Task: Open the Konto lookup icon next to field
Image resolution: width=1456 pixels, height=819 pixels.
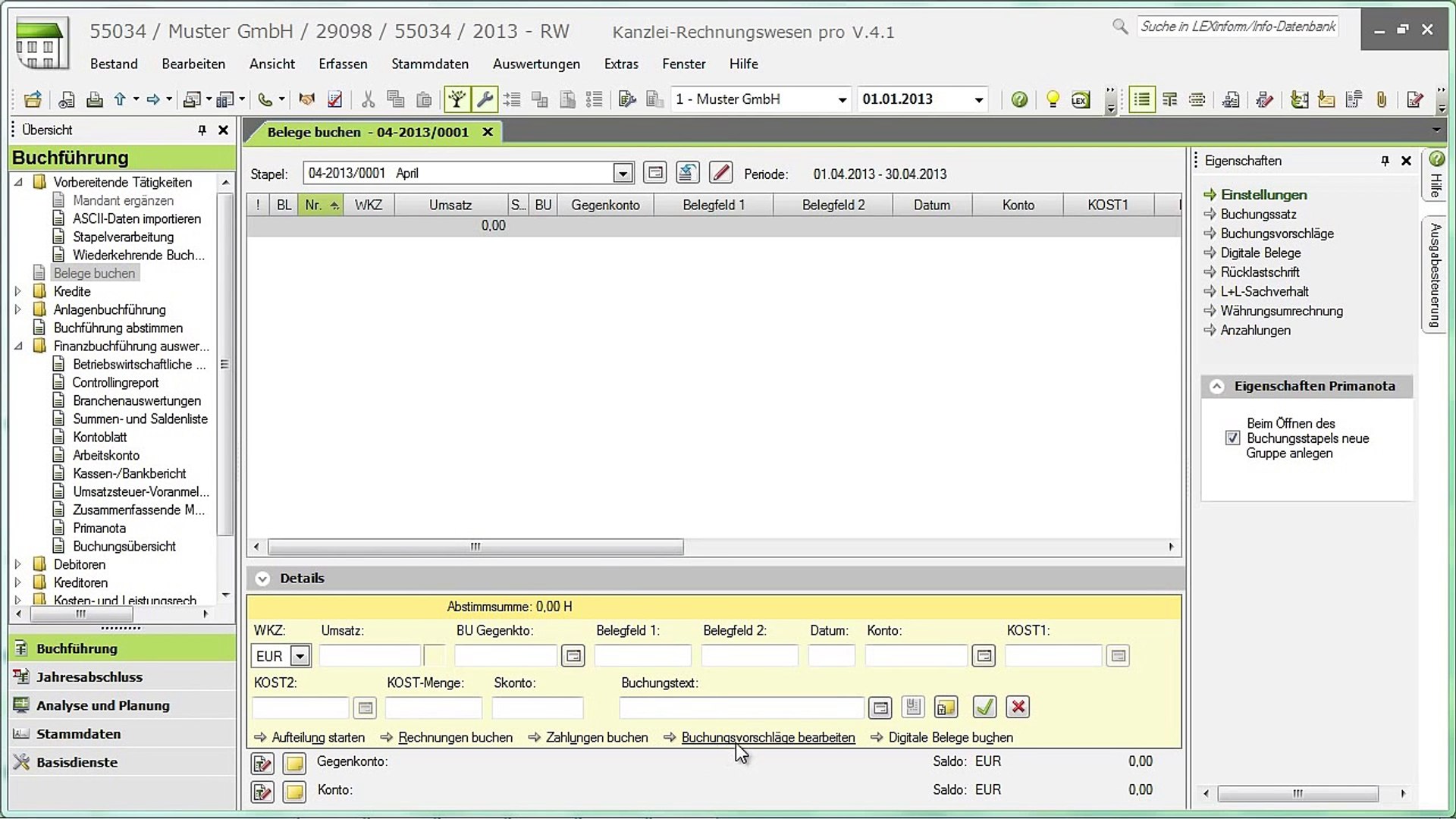Action: [984, 656]
